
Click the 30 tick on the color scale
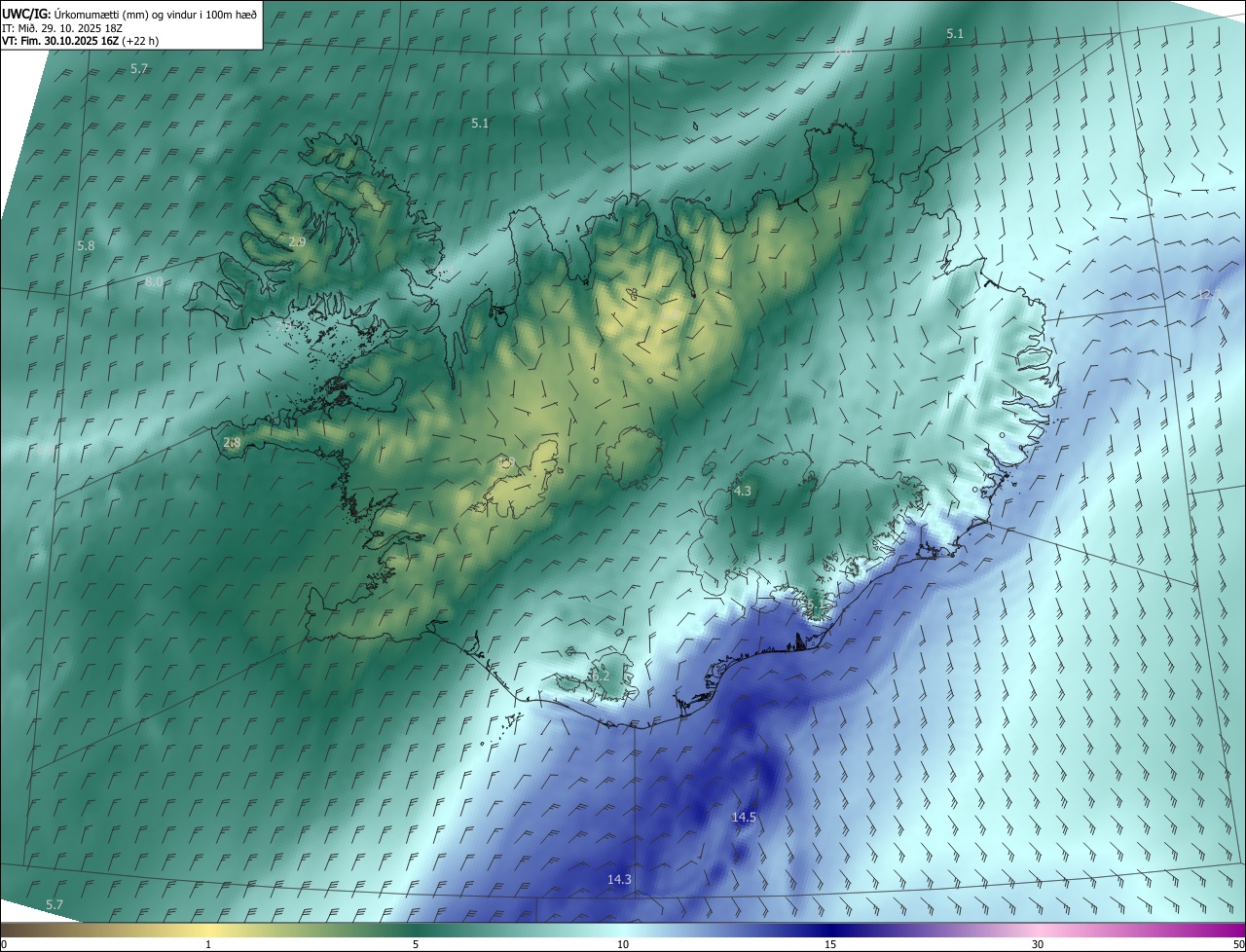coord(1038,944)
